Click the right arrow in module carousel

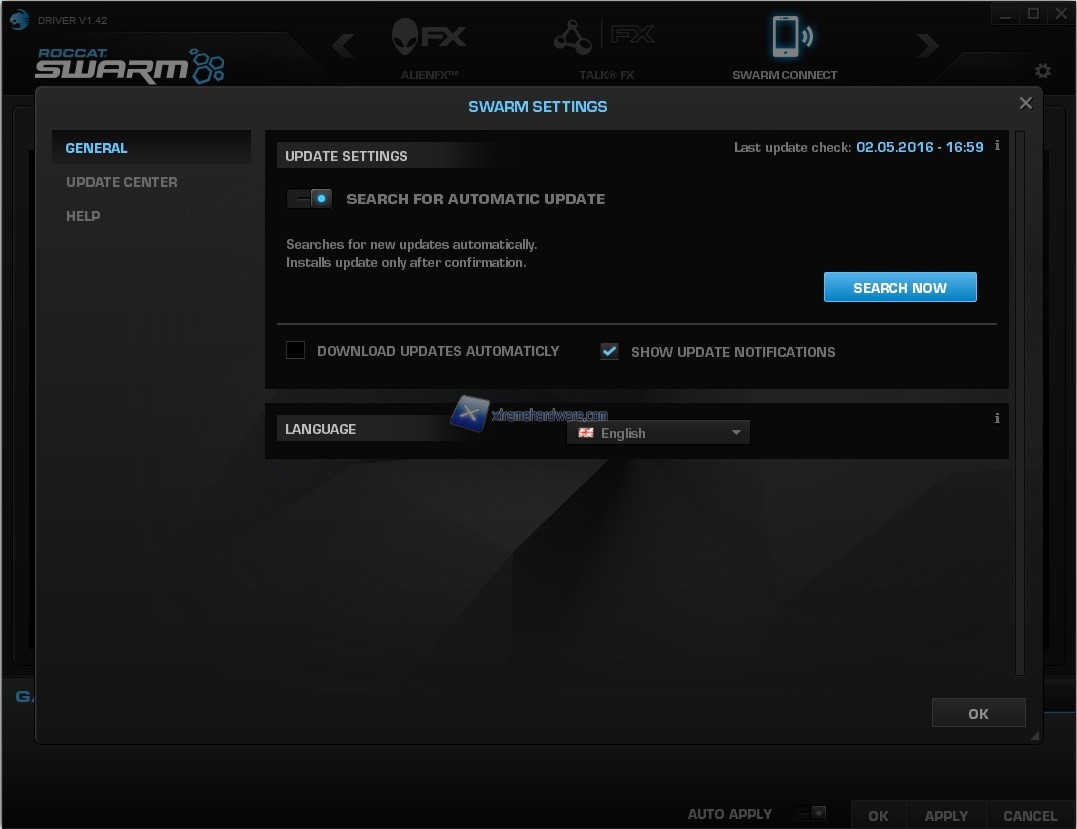(x=927, y=46)
